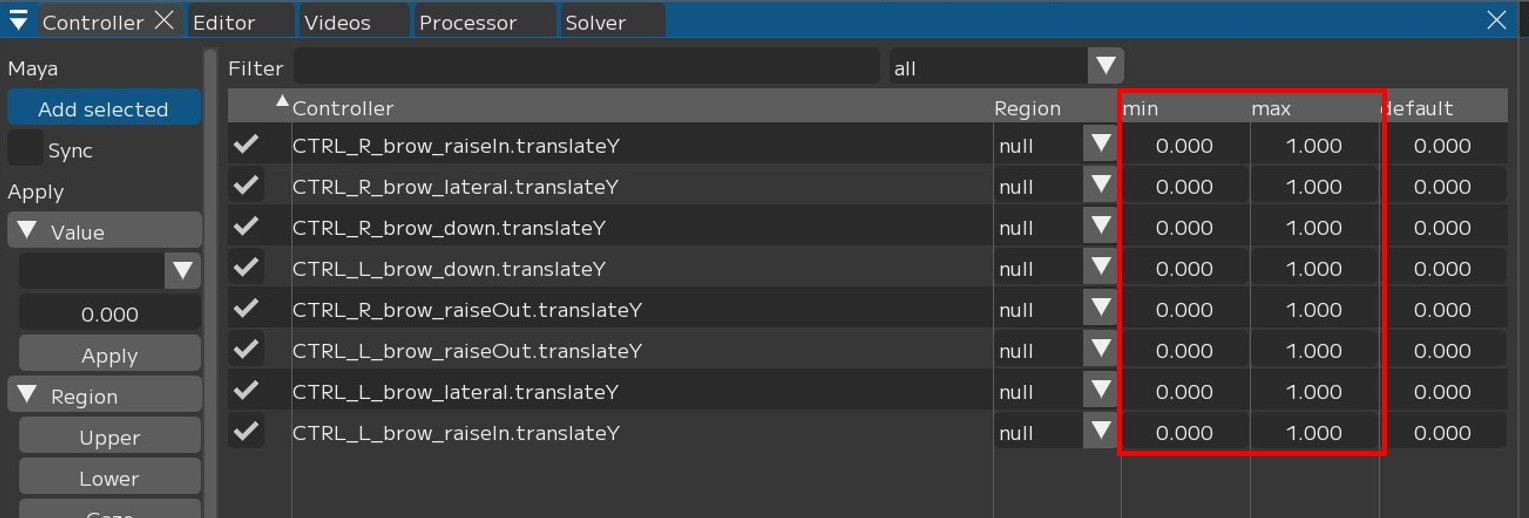Uncheck CTRL_L_brow_down.translateY row checkmark
Viewport: 1529px width, 518px height.
pos(246,268)
